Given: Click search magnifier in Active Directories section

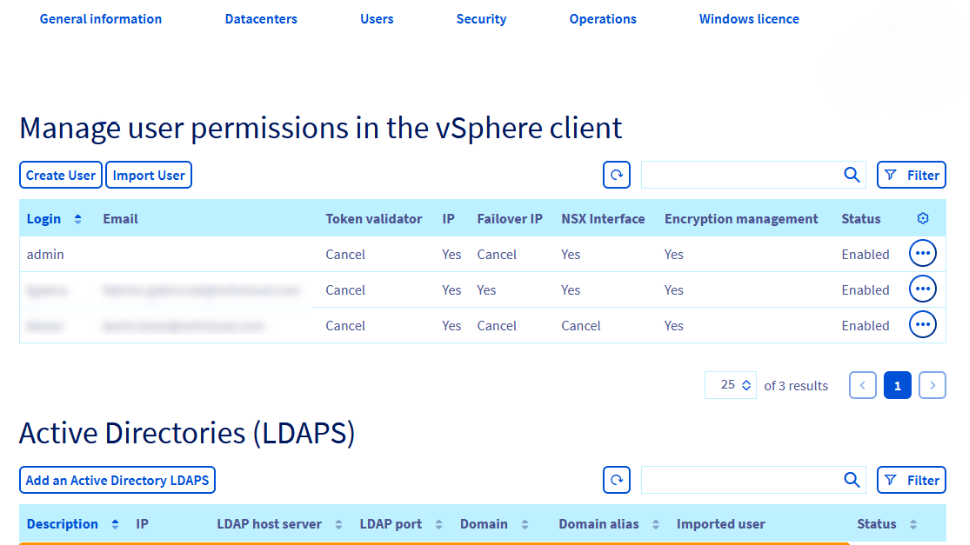Looking at the screenshot, I should pos(852,480).
